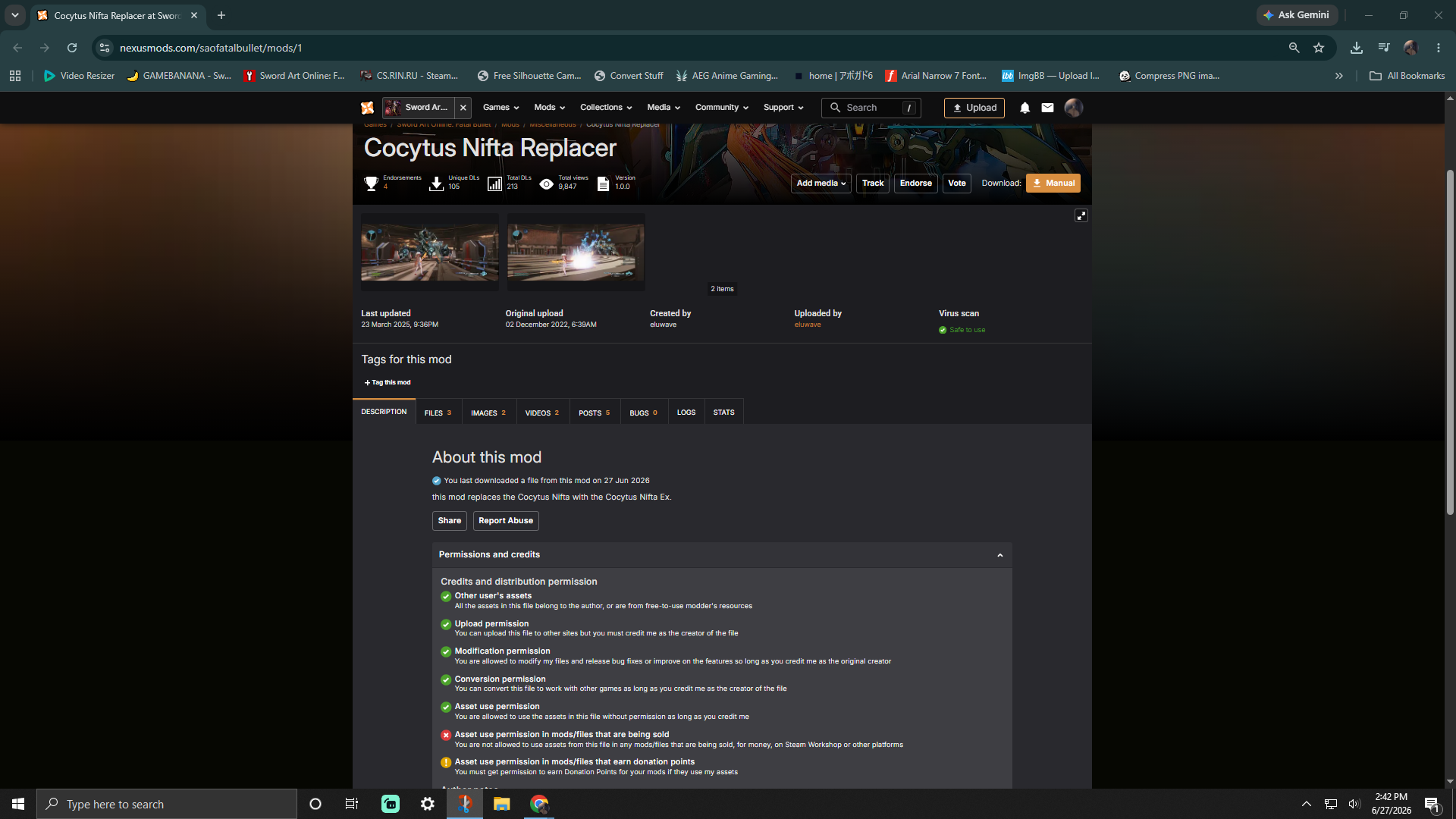Click the unique downloads icon

437,184
